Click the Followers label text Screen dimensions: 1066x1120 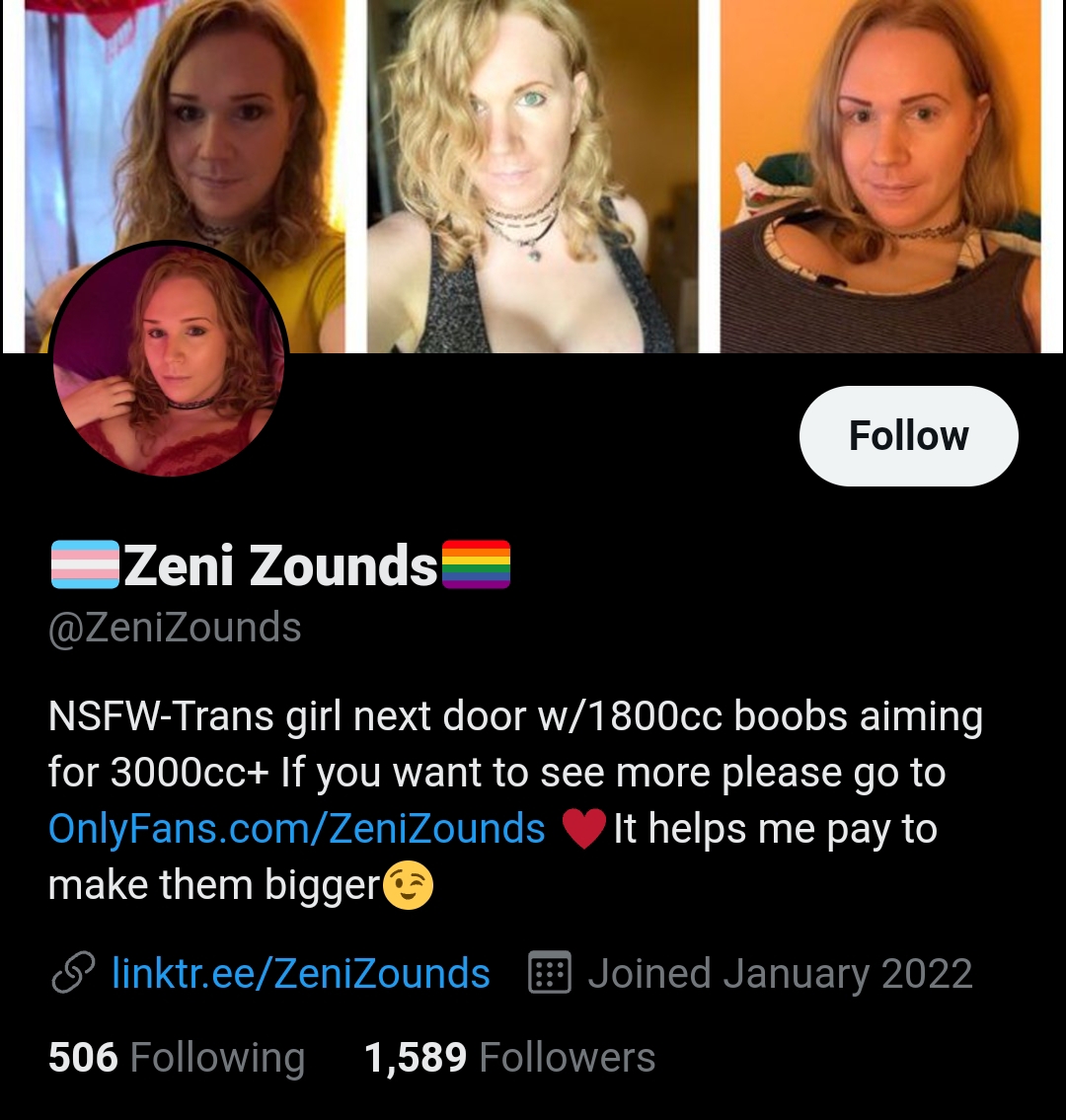coord(568,1057)
